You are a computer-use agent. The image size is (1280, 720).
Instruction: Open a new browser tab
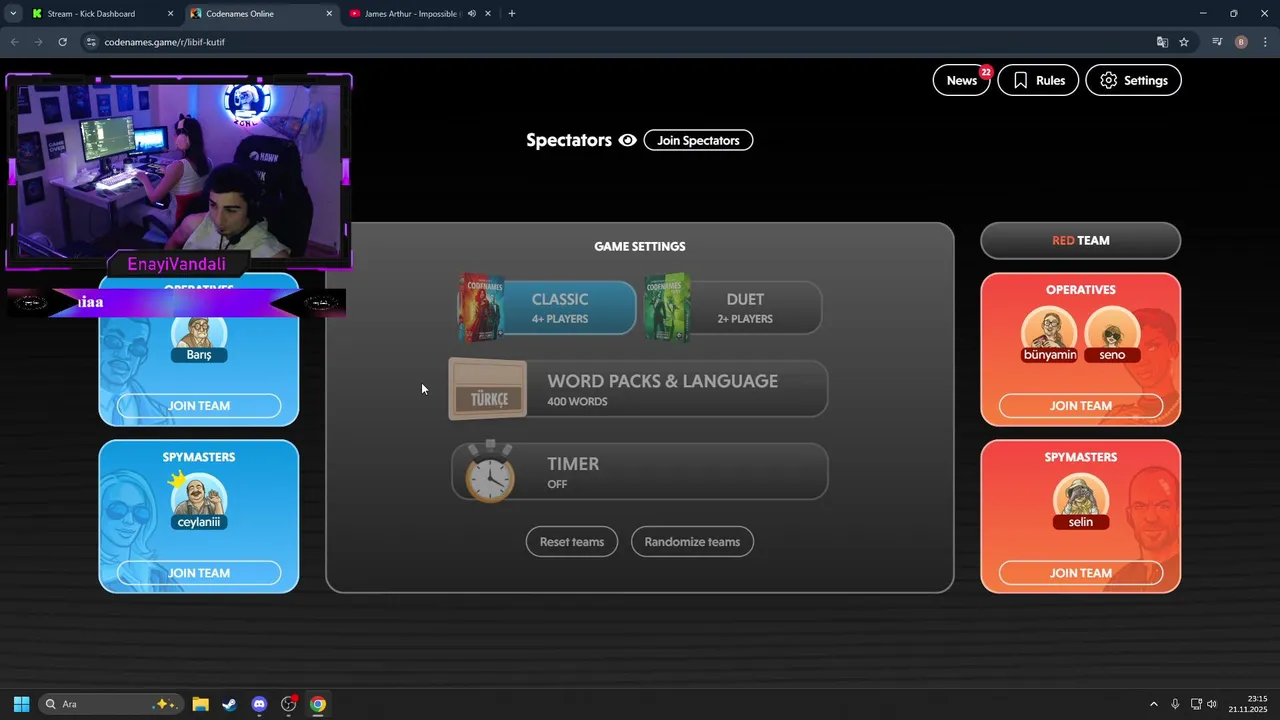[x=512, y=14]
